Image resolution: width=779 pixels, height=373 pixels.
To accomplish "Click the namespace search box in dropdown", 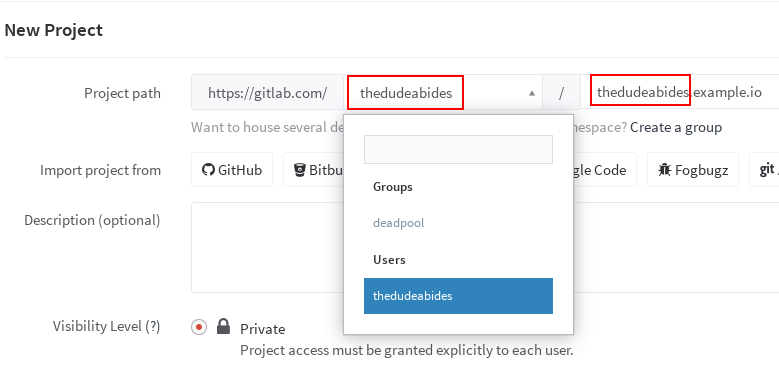I will [458, 149].
